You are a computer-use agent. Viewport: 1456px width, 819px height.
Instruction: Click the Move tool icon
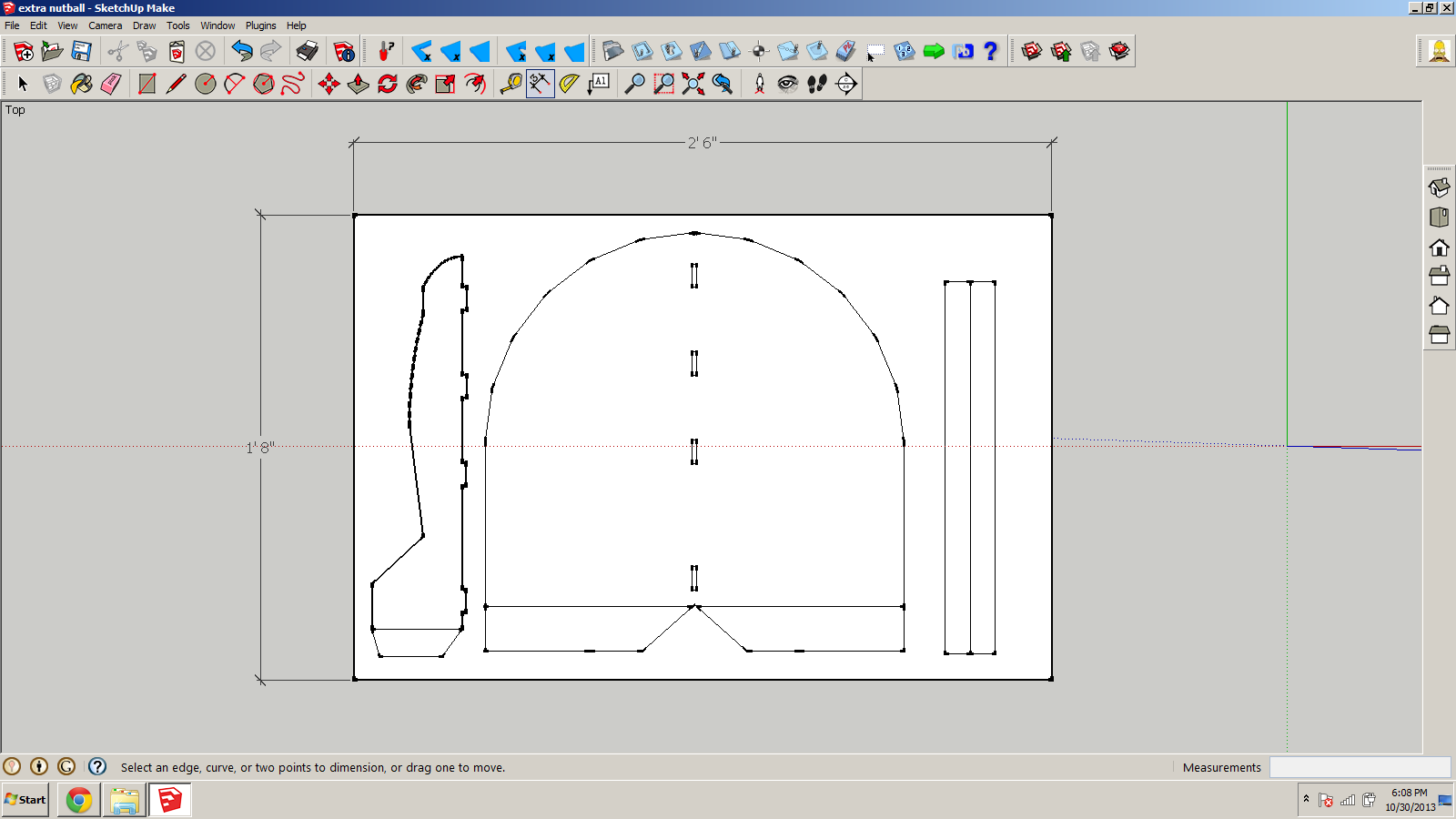click(329, 84)
